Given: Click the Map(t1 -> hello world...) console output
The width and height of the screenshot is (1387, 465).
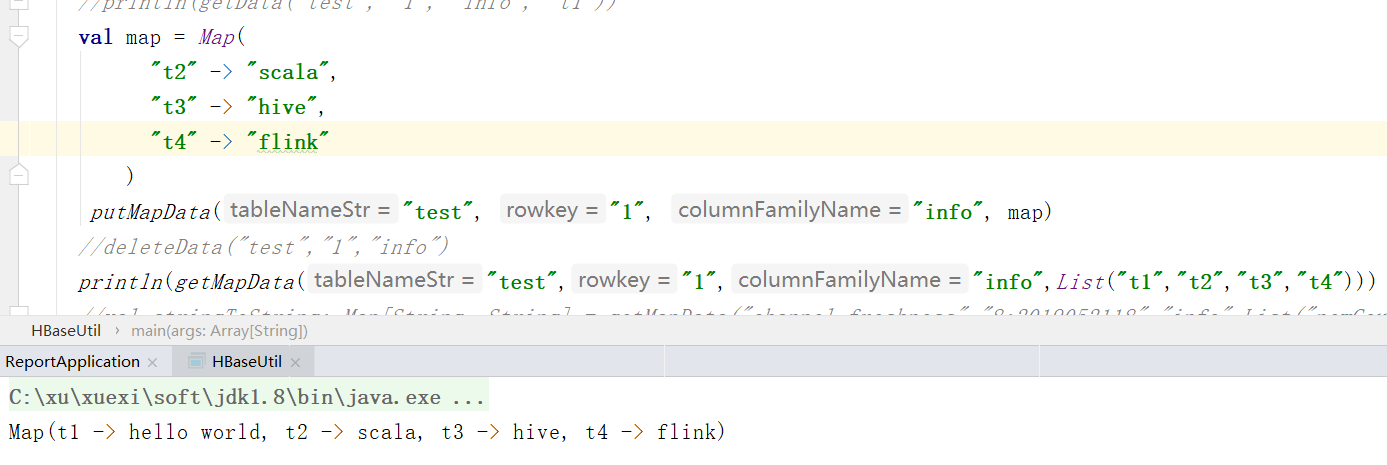Looking at the screenshot, I should tap(366, 432).
